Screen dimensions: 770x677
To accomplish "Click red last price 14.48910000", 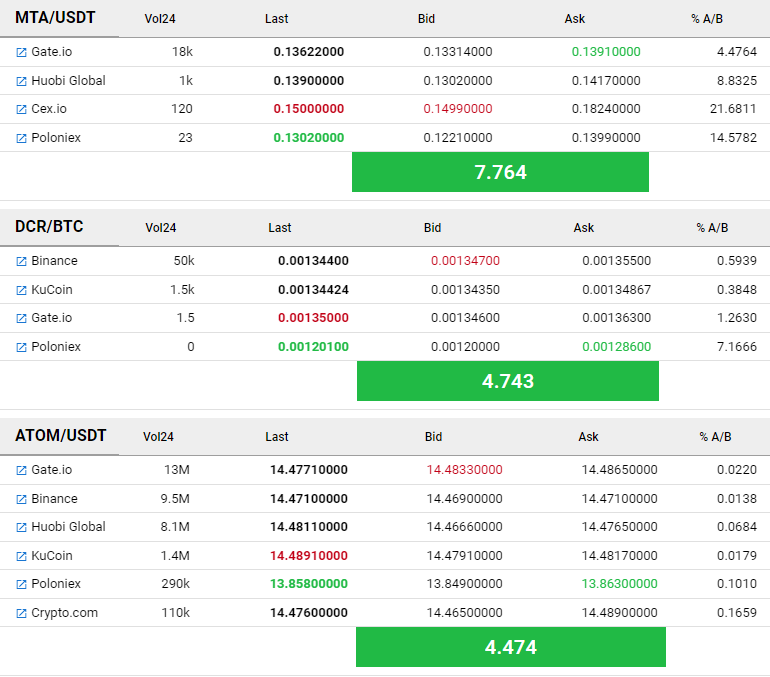I will (x=309, y=556).
